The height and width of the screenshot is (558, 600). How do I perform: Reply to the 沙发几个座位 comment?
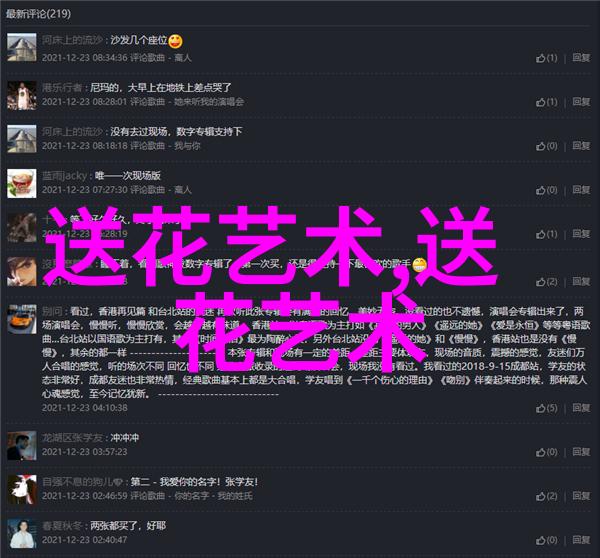coord(581,58)
